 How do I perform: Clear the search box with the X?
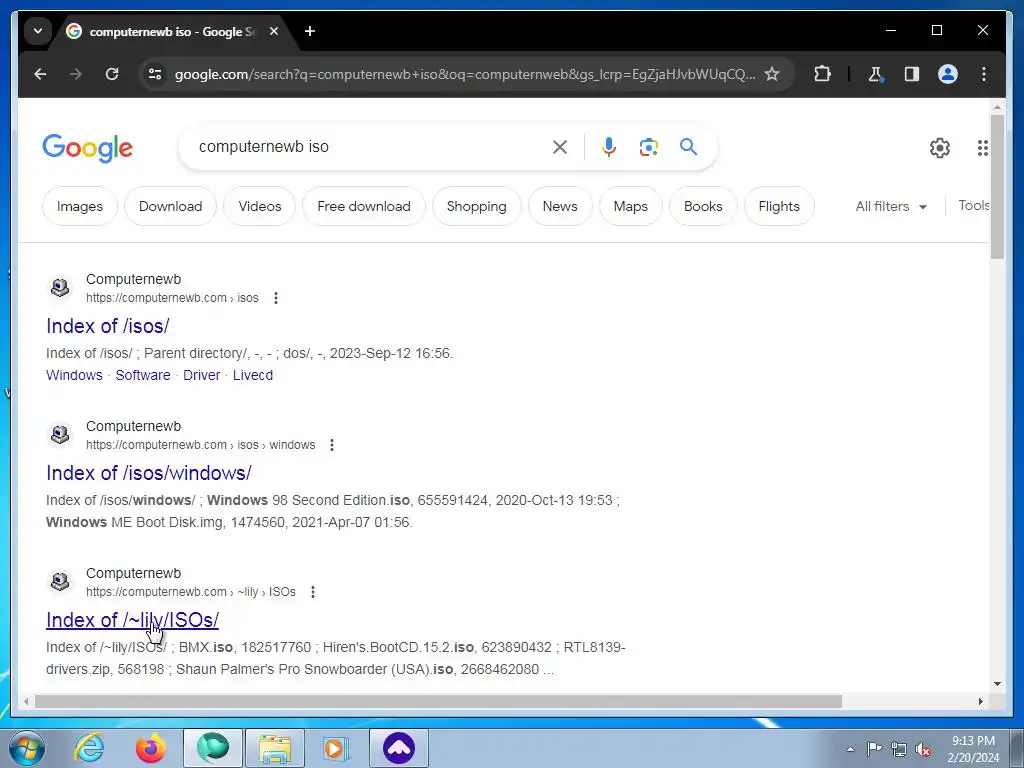[x=560, y=147]
